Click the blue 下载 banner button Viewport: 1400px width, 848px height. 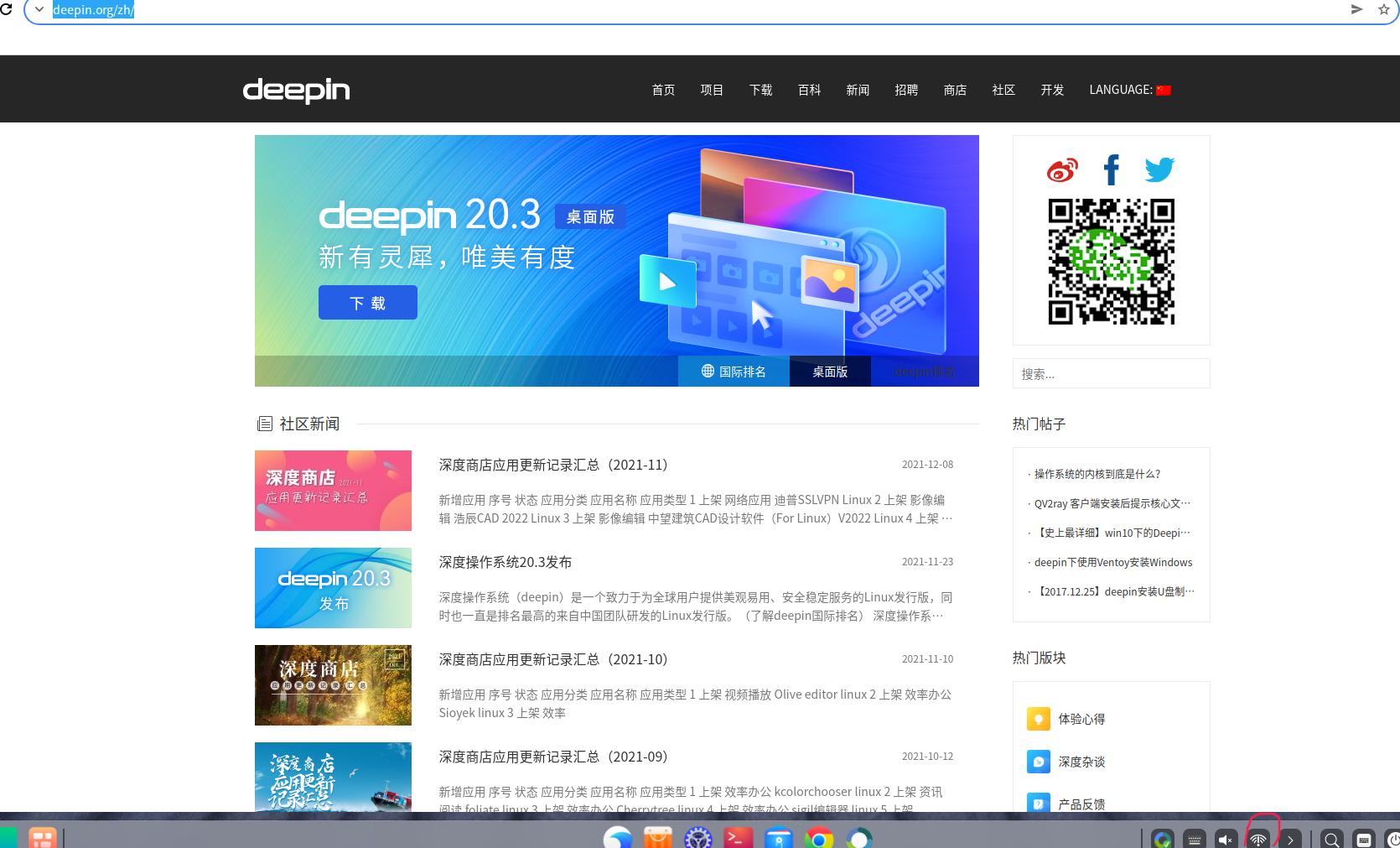(x=367, y=302)
